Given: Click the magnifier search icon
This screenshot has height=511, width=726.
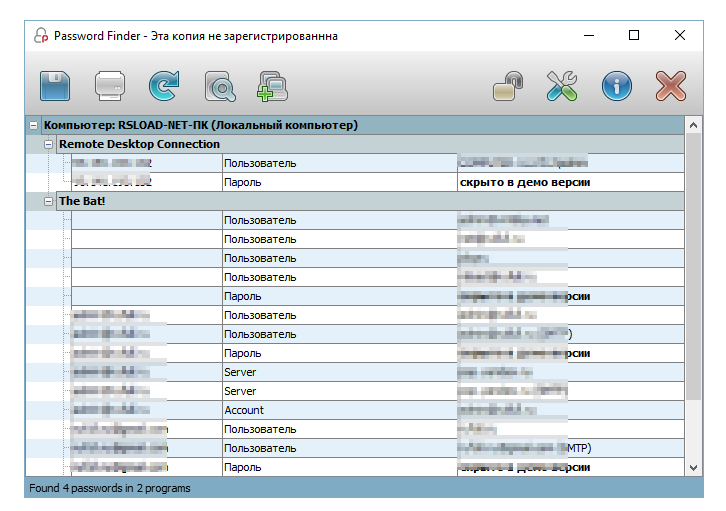Looking at the screenshot, I should pyautogui.click(x=220, y=86).
